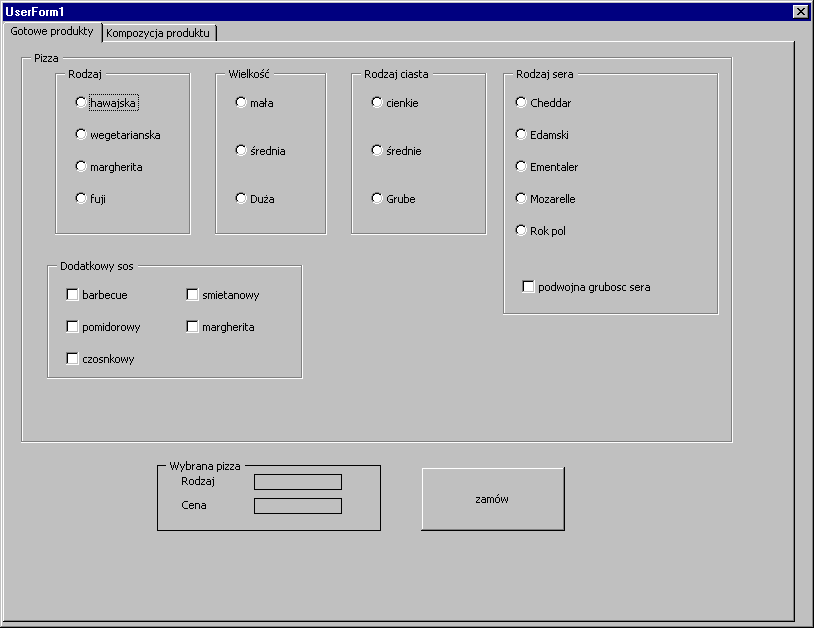Choose Grube dough option
The image size is (814, 628).
click(377, 198)
